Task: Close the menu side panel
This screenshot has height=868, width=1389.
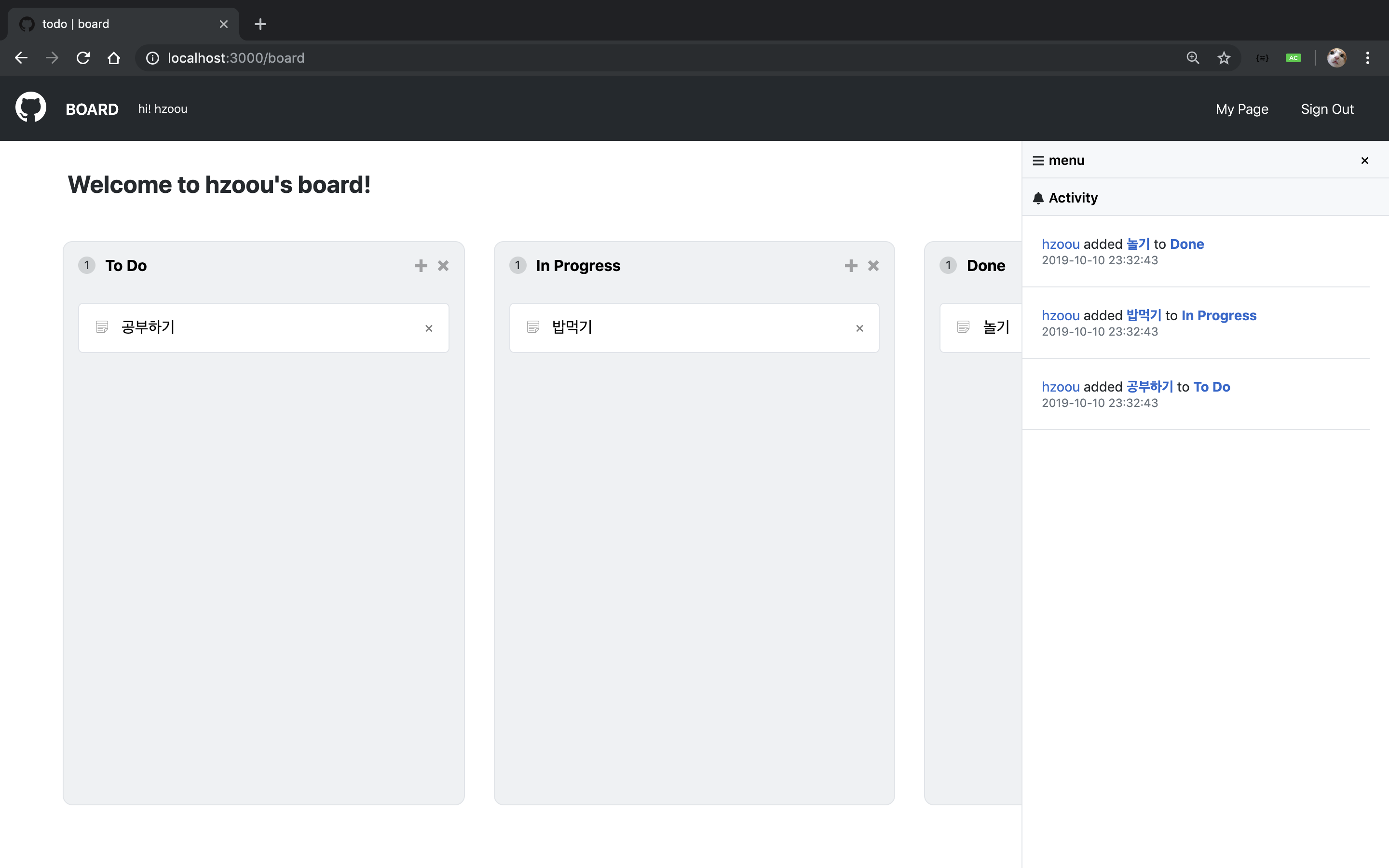Action: tap(1364, 161)
